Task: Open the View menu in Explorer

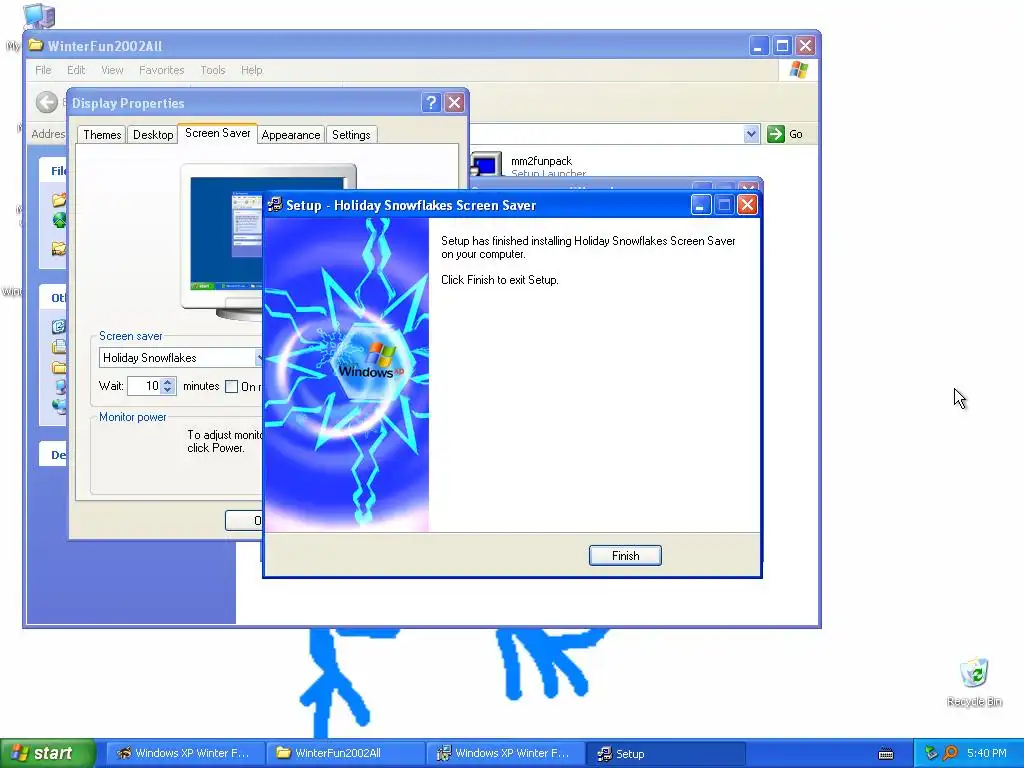Action: (112, 70)
